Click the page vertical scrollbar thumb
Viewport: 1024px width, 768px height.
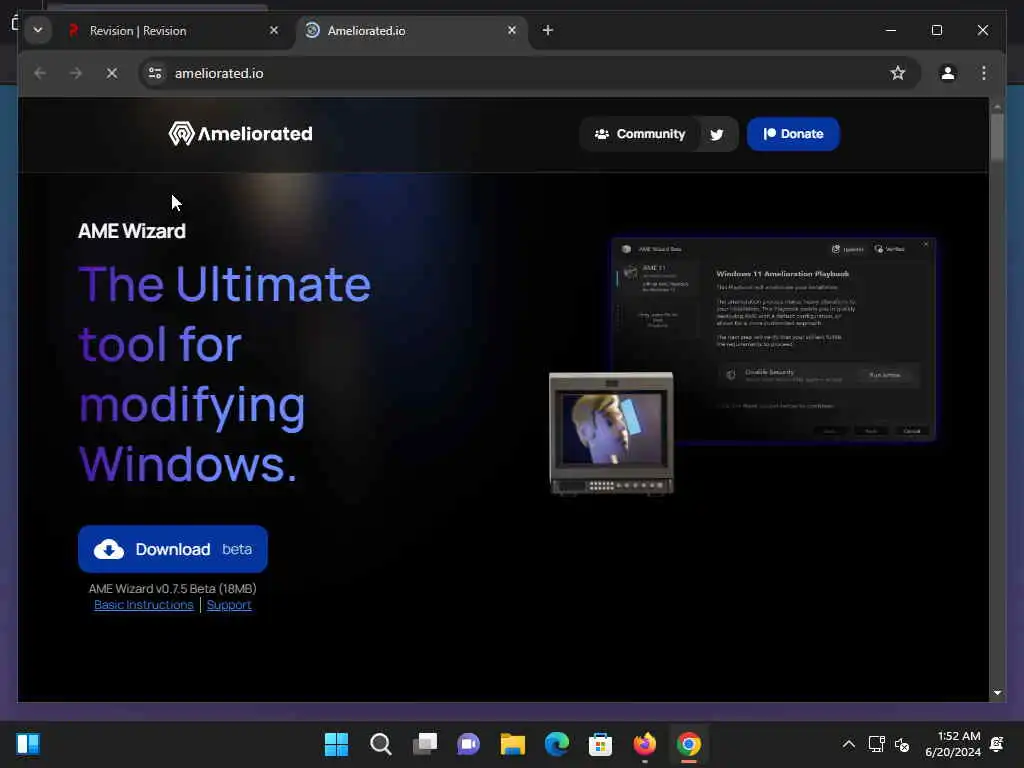coord(997,136)
